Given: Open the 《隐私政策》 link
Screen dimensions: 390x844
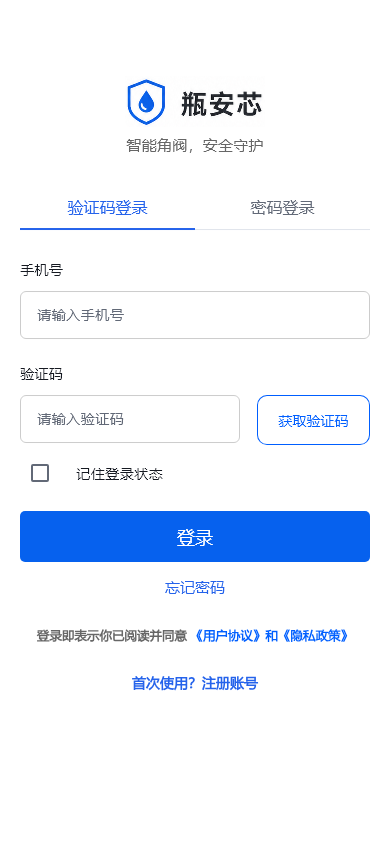Looking at the screenshot, I should click(x=314, y=636).
